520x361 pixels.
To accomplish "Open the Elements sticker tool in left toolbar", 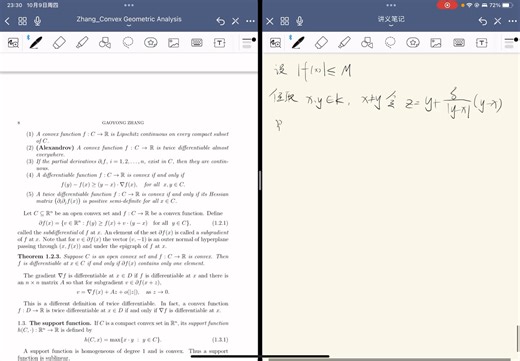I will (x=151, y=43).
